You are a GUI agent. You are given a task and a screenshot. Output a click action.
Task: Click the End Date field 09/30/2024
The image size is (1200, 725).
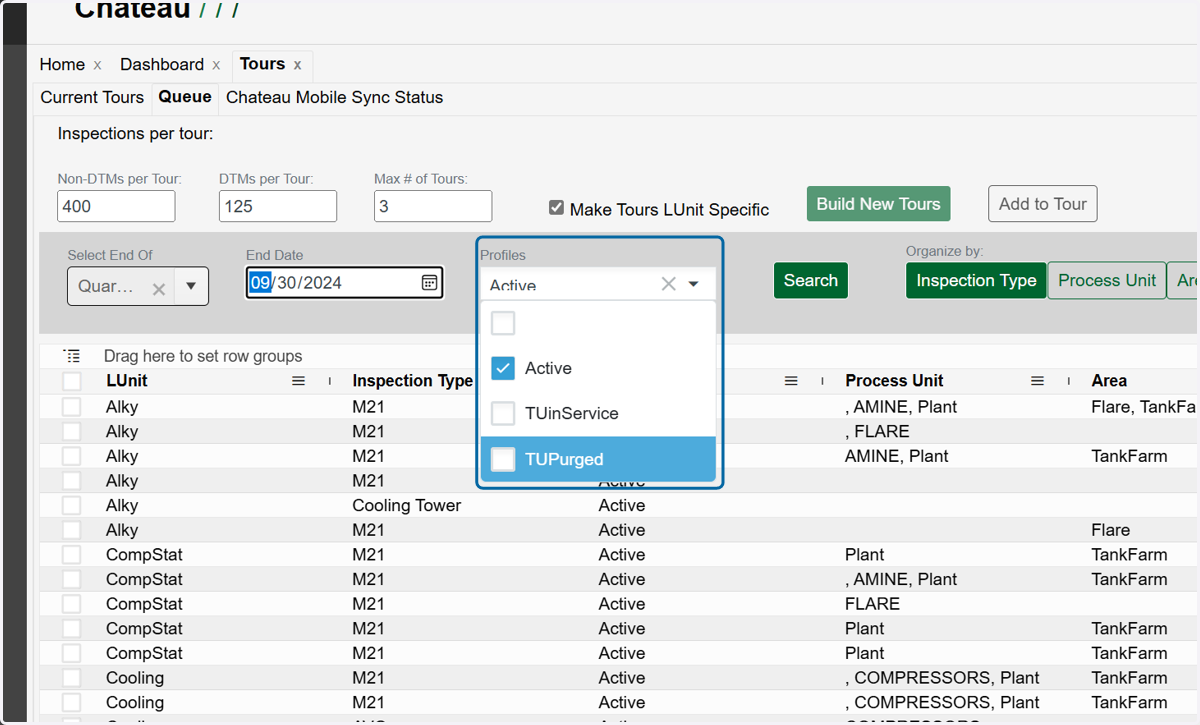344,283
